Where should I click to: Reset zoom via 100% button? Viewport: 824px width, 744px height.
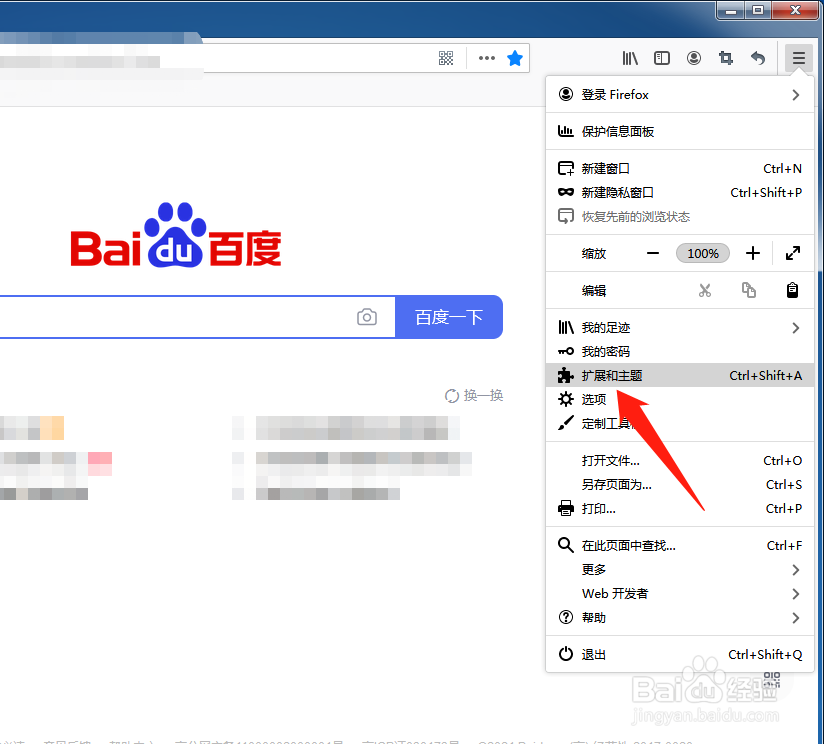coord(703,253)
